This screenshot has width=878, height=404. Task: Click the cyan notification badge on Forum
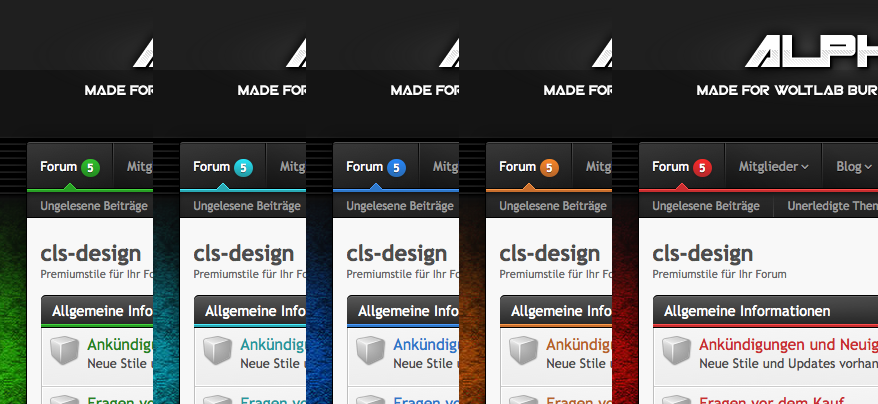[244, 168]
